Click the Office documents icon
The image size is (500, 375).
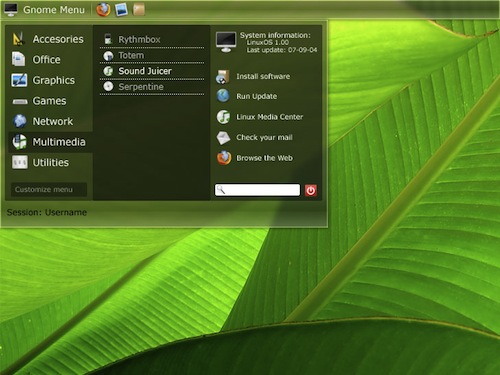[x=19, y=59]
